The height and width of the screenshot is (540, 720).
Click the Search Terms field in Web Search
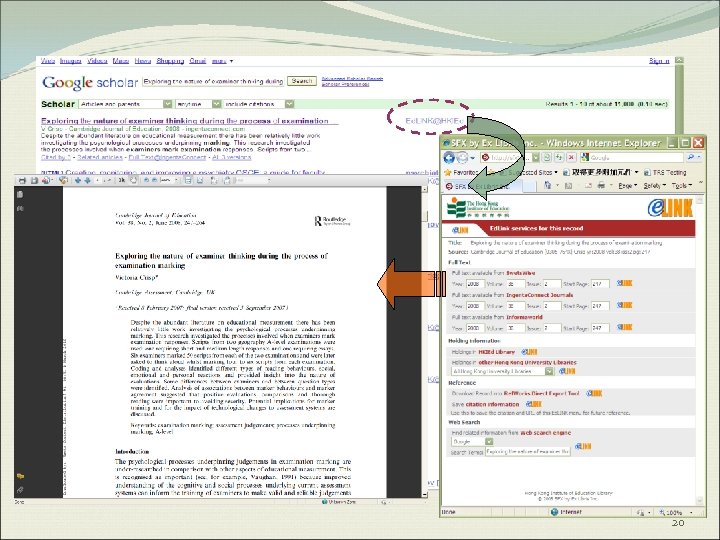(x=528, y=452)
